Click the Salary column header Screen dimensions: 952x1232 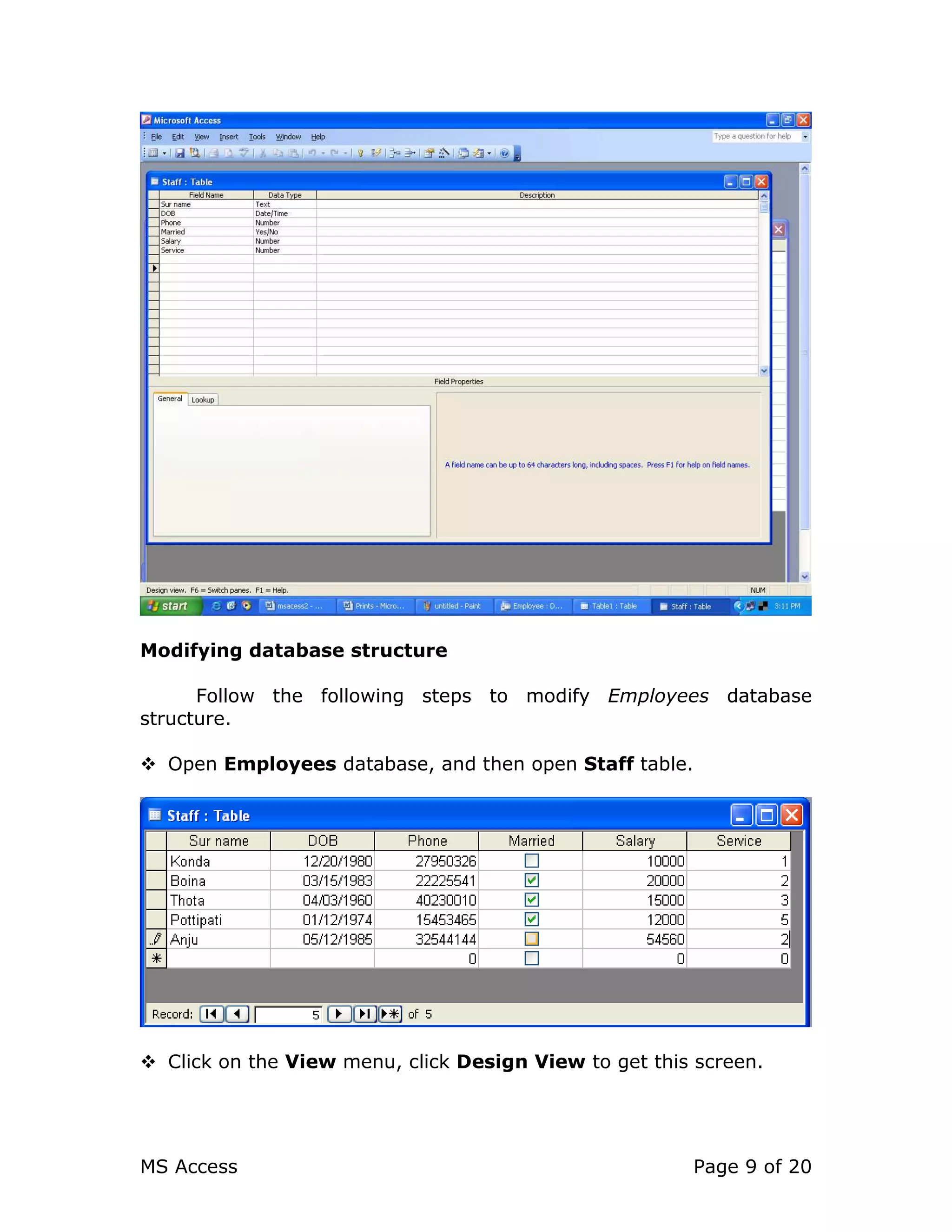coord(635,841)
